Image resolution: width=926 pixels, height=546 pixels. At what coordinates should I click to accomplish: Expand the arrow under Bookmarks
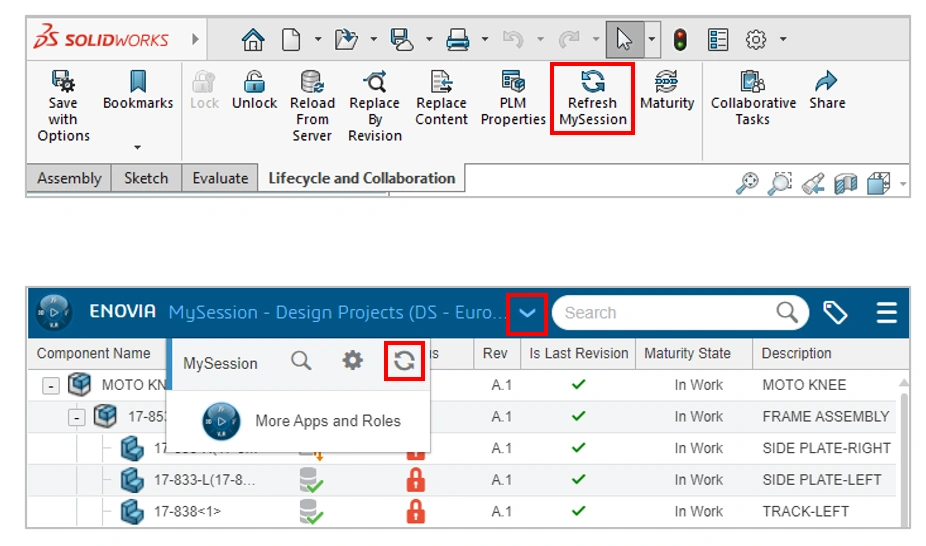point(137,147)
